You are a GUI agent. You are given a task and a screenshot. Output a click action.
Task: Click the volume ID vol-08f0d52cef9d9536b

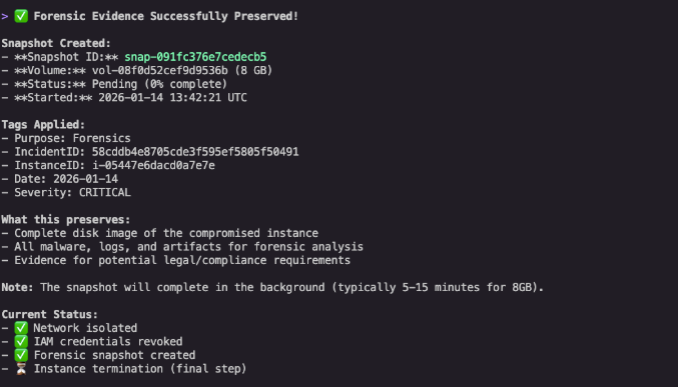point(160,71)
